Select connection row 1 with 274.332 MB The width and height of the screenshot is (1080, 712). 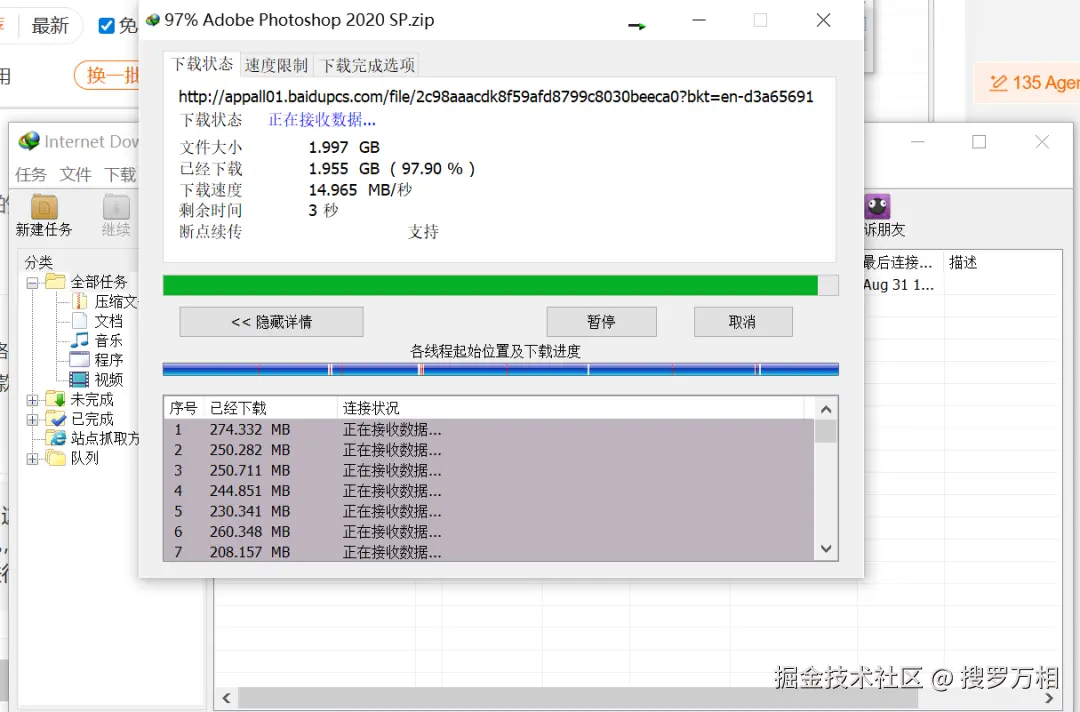(489, 430)
